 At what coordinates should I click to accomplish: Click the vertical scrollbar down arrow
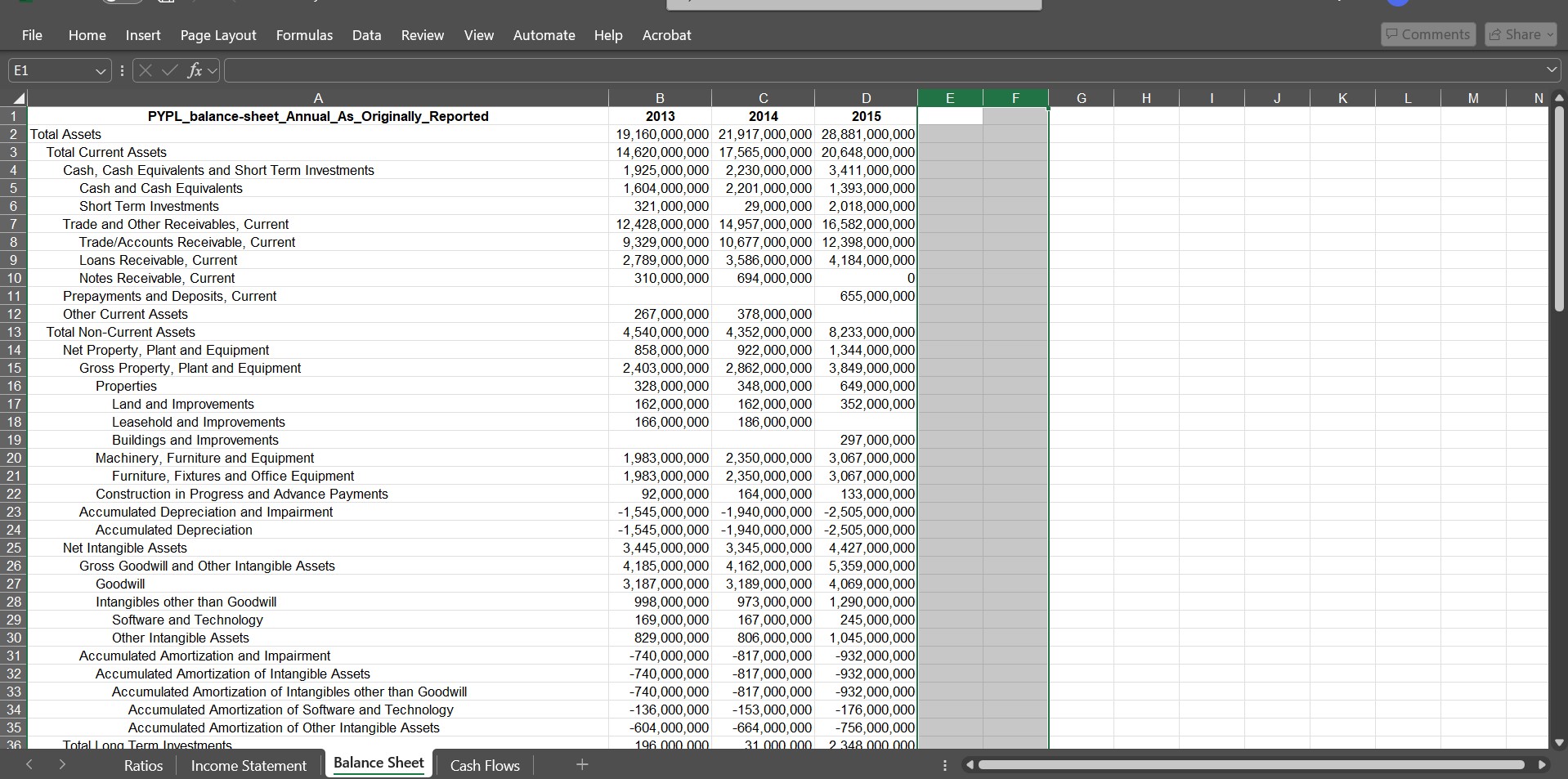(1559, 743)
